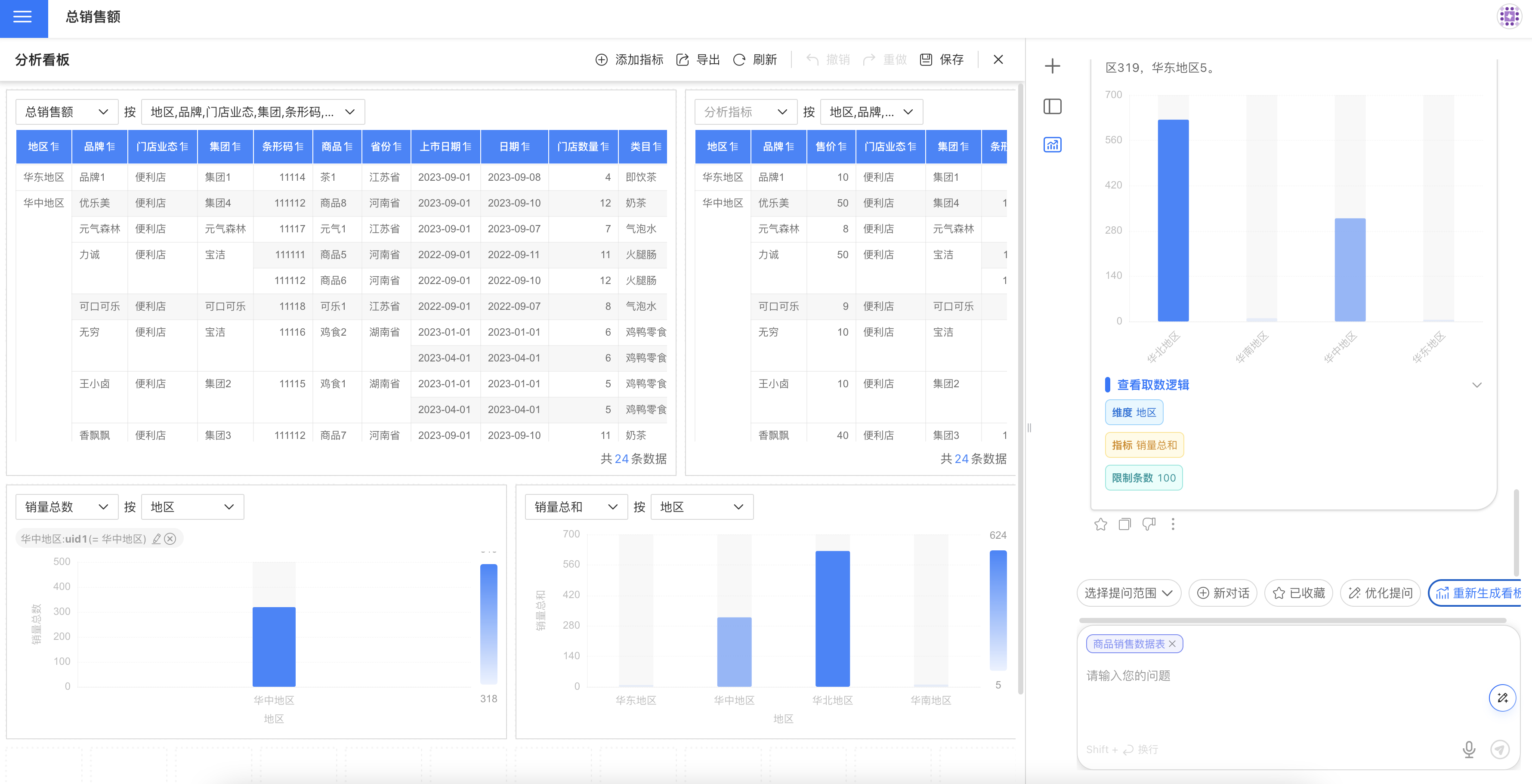Viewport: 1532px width, 784px height.
Task: Sort the first table by 品牌 column
Action: click(111, 147)
